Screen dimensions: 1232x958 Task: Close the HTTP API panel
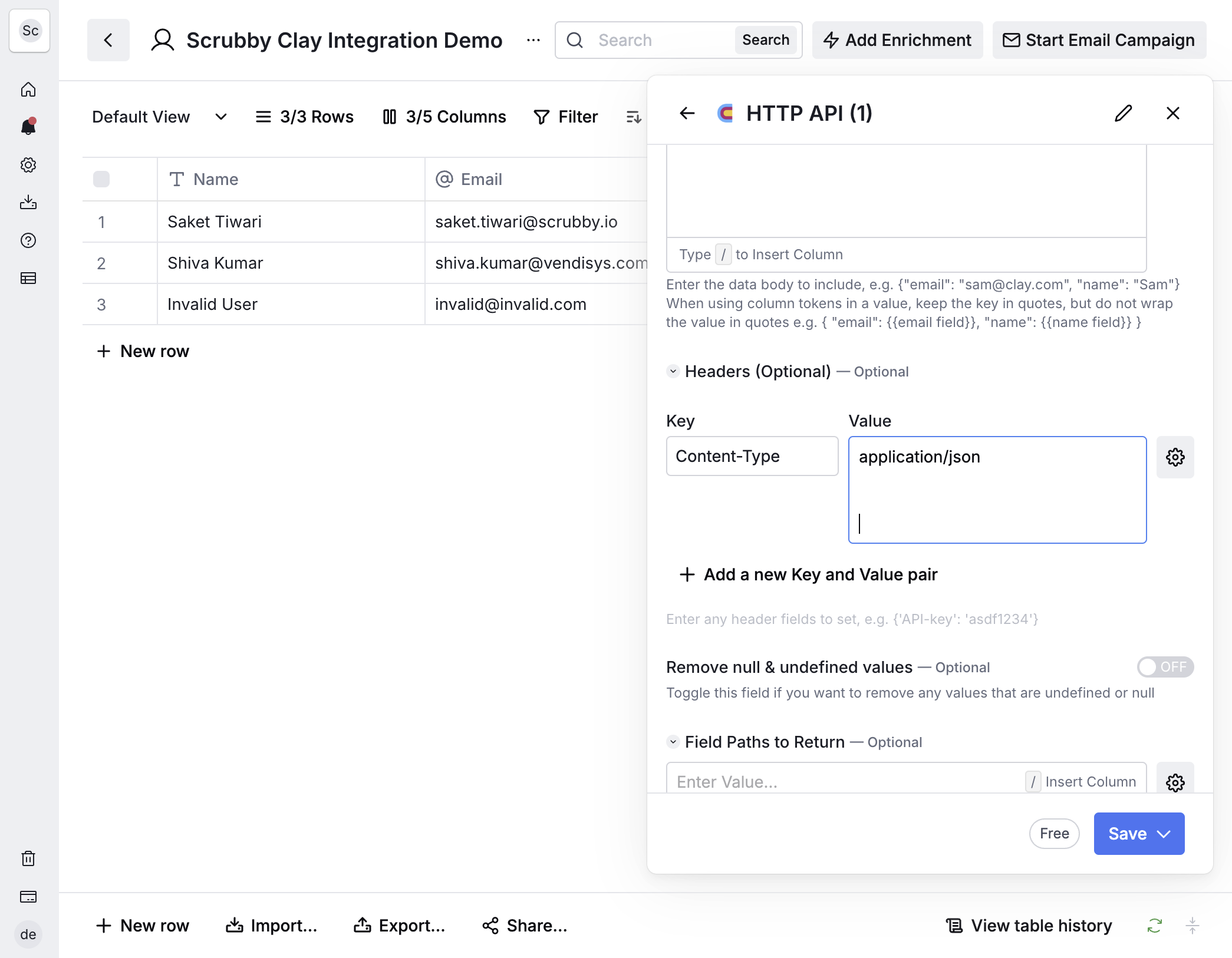(x=1173, y=113)
